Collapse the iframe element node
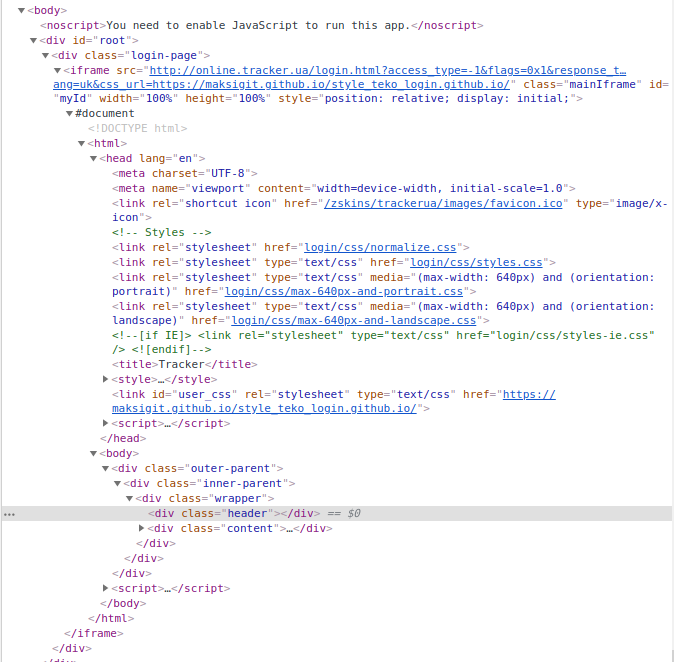674x662 pixels. [57, 71]
